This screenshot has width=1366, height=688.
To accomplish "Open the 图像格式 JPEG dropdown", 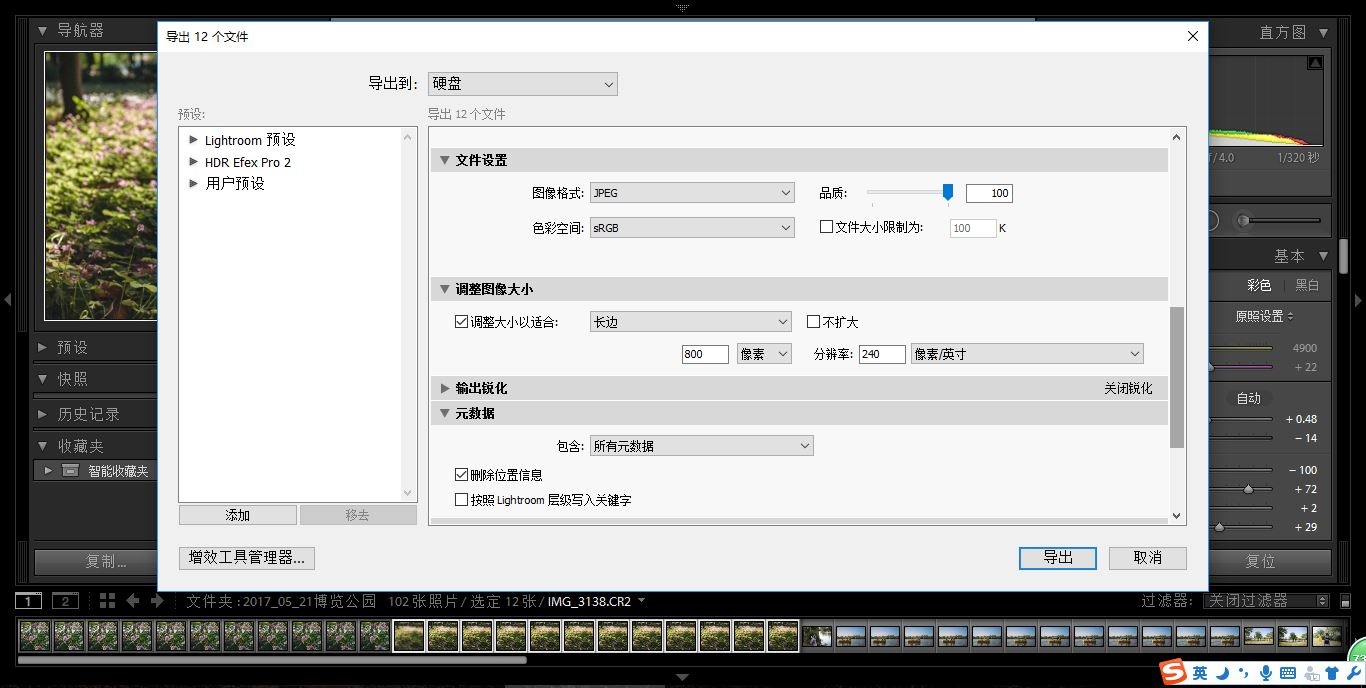I will (692, 192).
